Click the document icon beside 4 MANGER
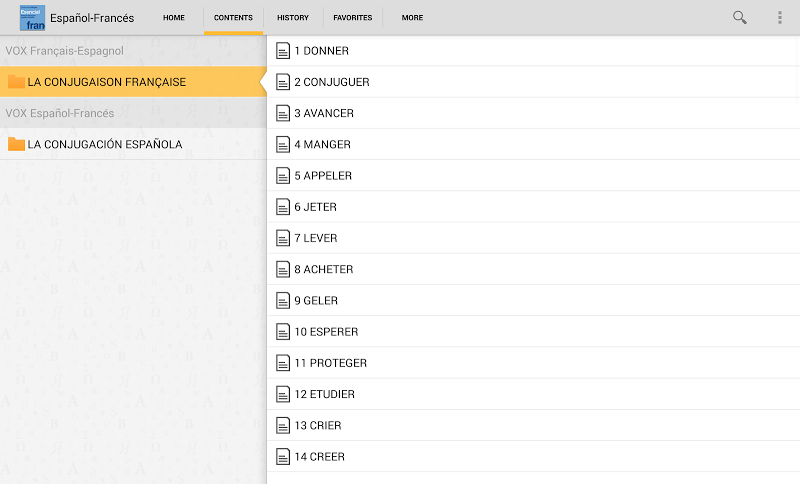 [x=283, y=144]
